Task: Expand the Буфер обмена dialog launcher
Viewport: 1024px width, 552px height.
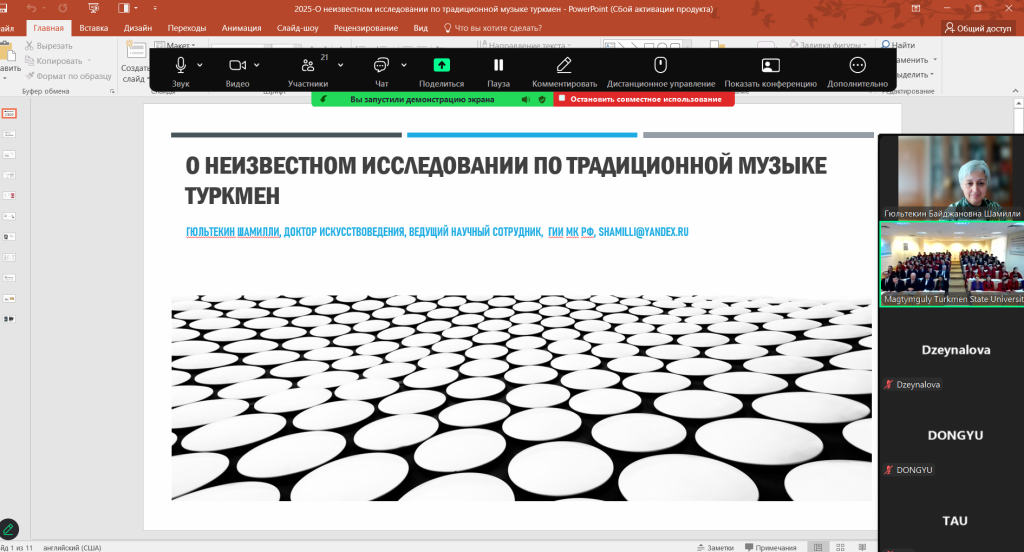Action: pos(112,91)
